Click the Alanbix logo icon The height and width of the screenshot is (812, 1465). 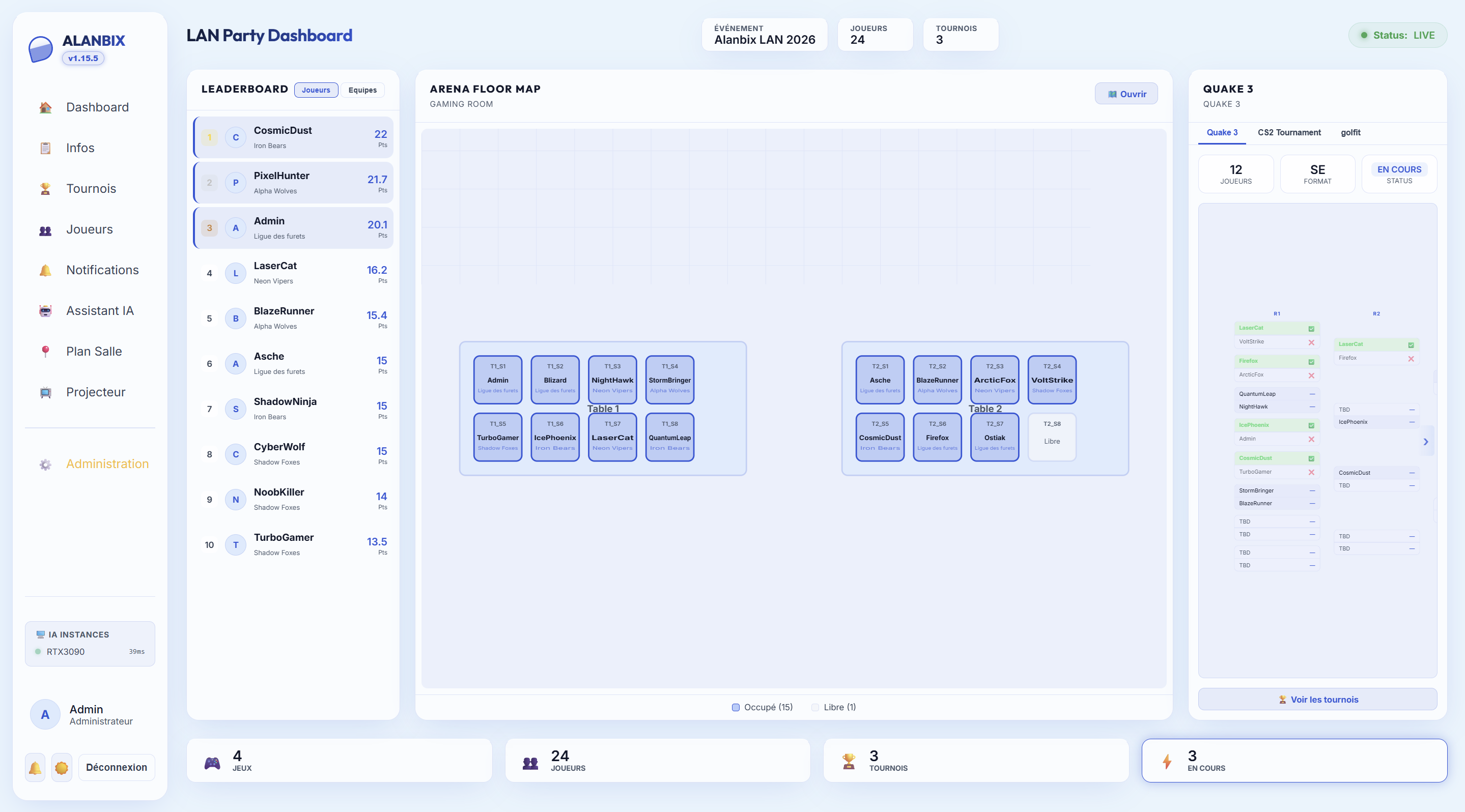tap(40, 49)
